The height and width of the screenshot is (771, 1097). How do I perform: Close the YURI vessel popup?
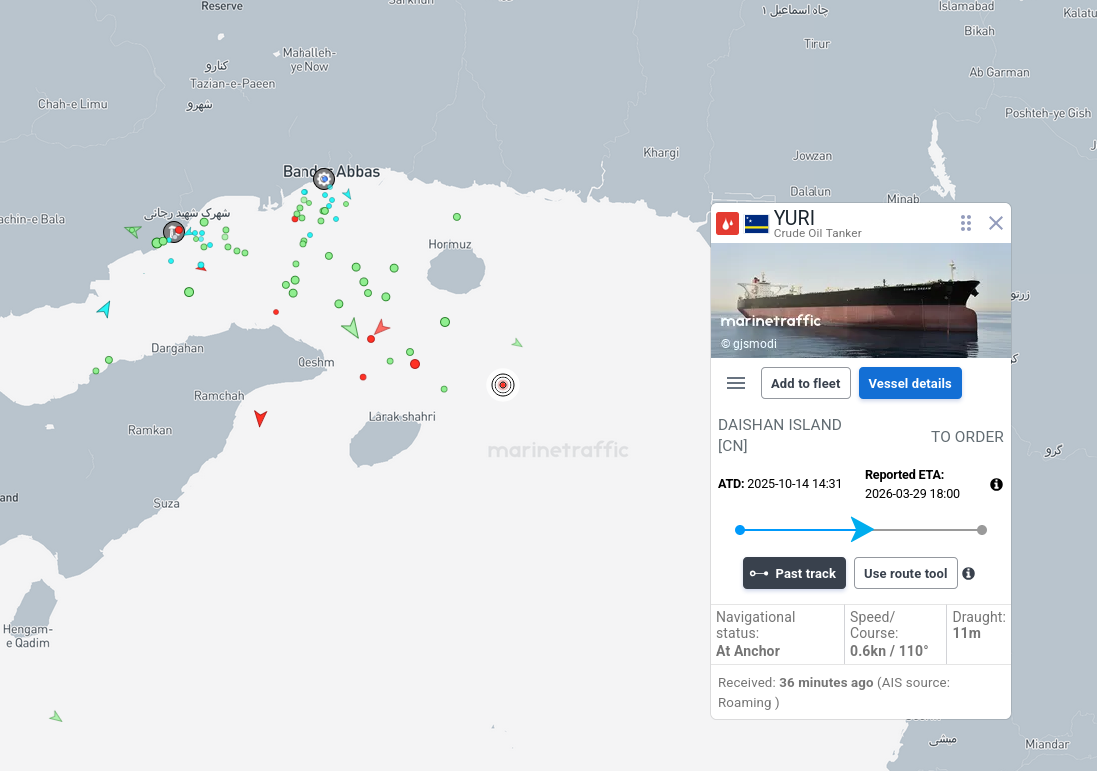(996, 222)
